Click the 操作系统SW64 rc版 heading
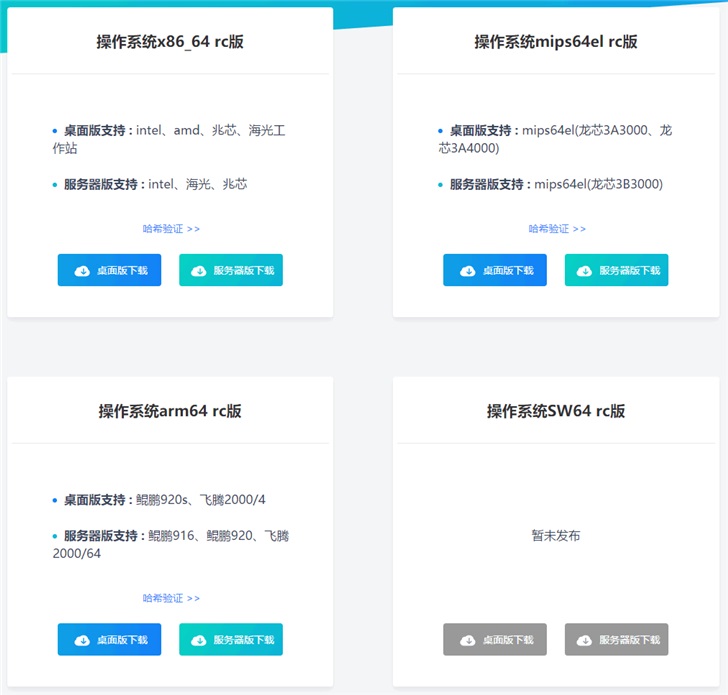This screenshot has height=695, width=728. 556,411
